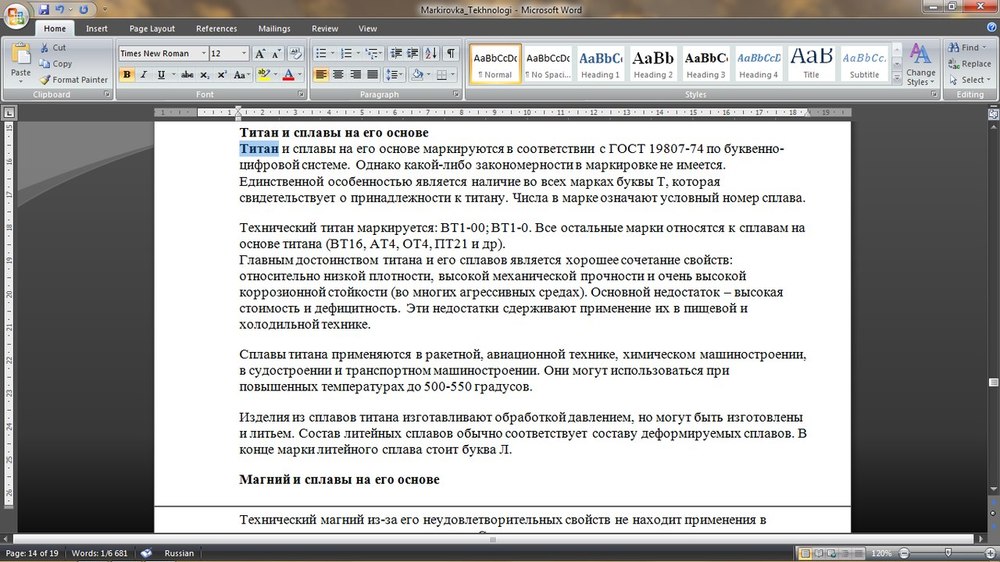Toggle superscript formatting
Image resolution: width=1000 pixels, height=562 pixels.
coord(221,75)
